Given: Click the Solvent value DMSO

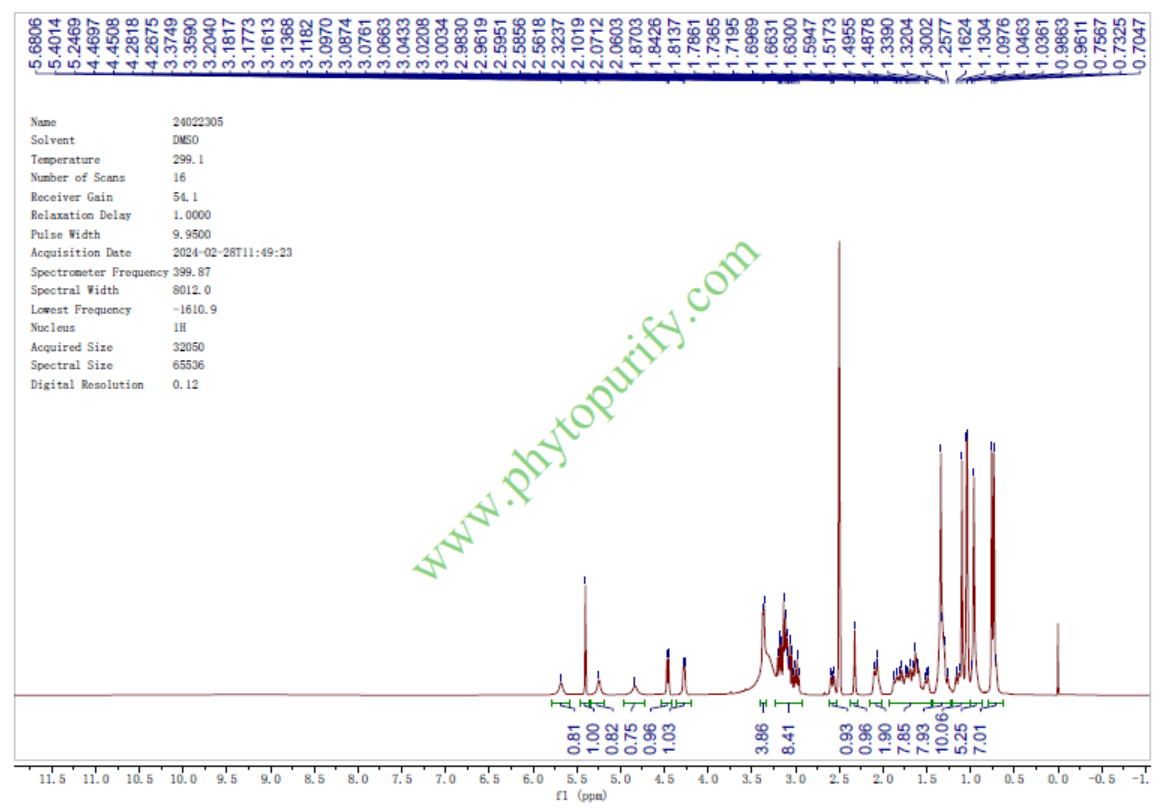Looking at the screenshot, I should click(187, 141).
